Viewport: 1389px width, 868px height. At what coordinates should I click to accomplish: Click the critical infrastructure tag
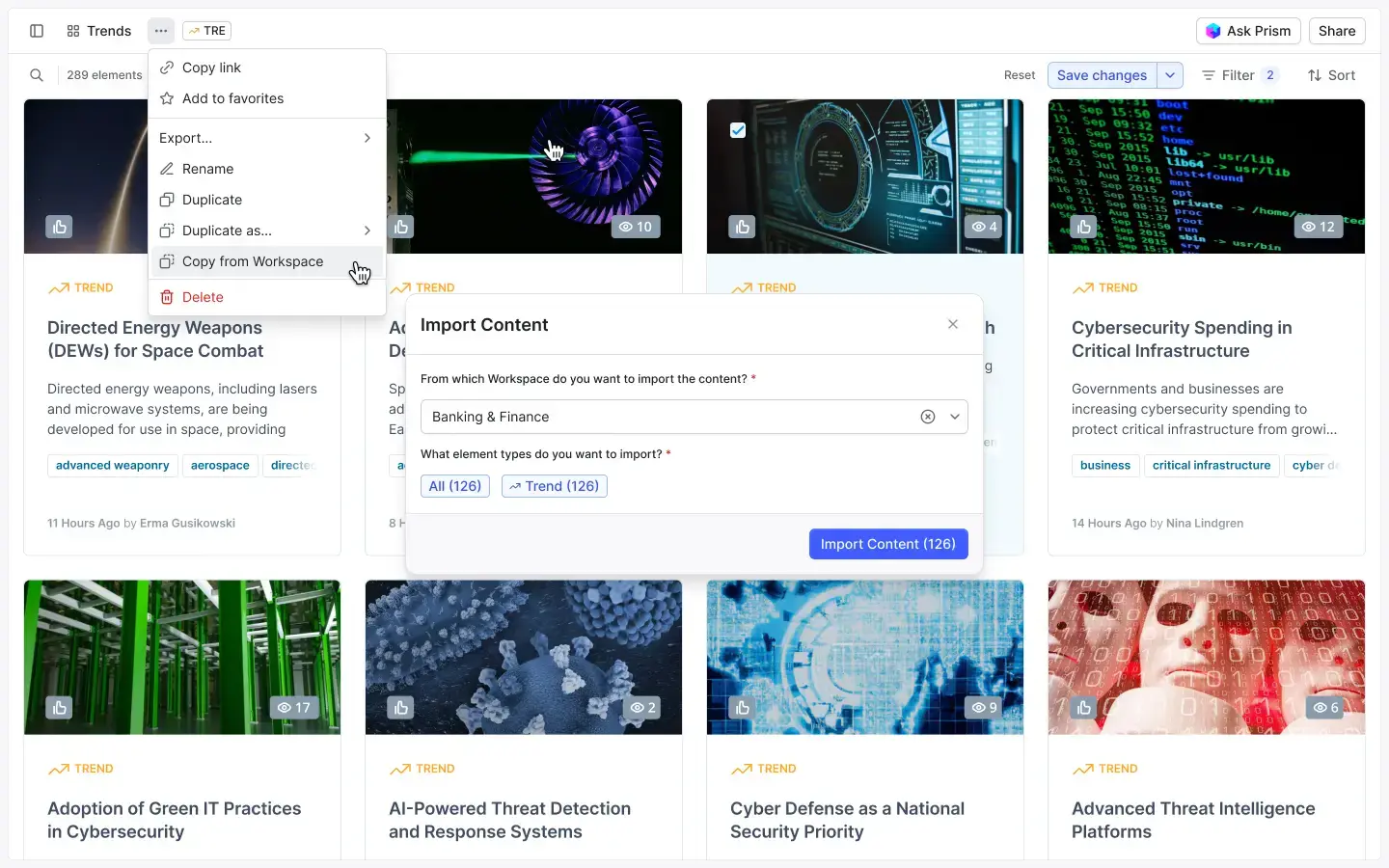click(x=1212, y=466)
